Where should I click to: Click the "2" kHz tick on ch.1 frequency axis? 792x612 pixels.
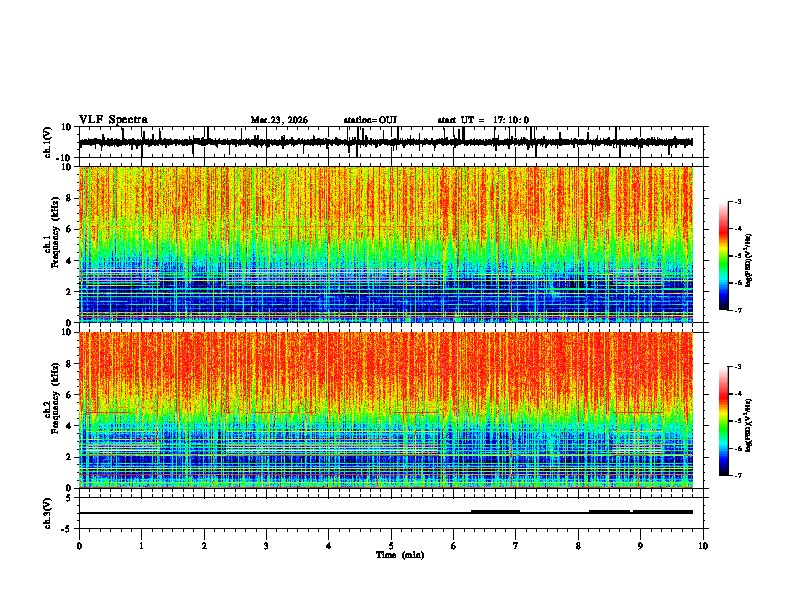coord(69,292)
